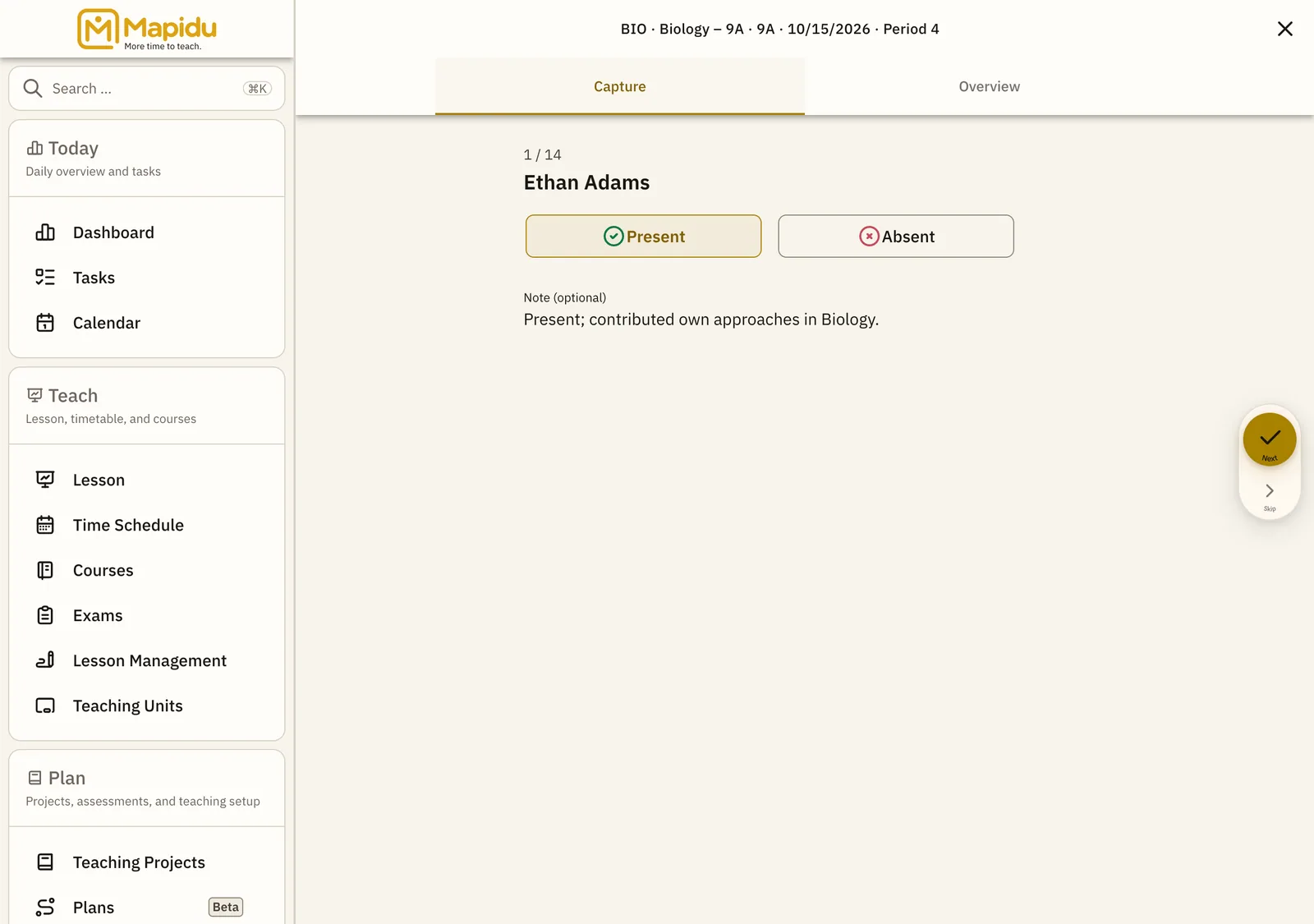This screenshot has width=1314, height=924.
Task: Click the 1 / 14 student counter
Action: coord(543,154)
